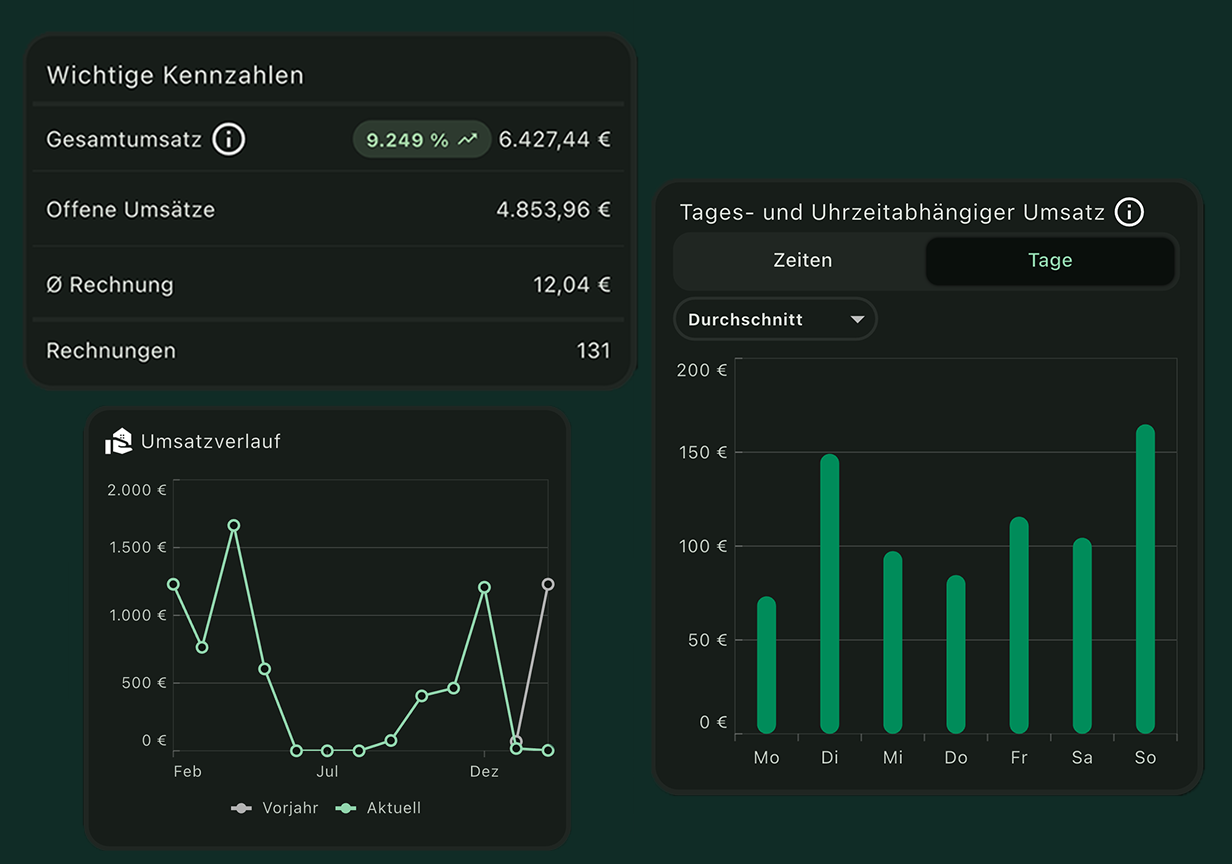
Task: Click the Ø Rechnung row
Action: 328,285
